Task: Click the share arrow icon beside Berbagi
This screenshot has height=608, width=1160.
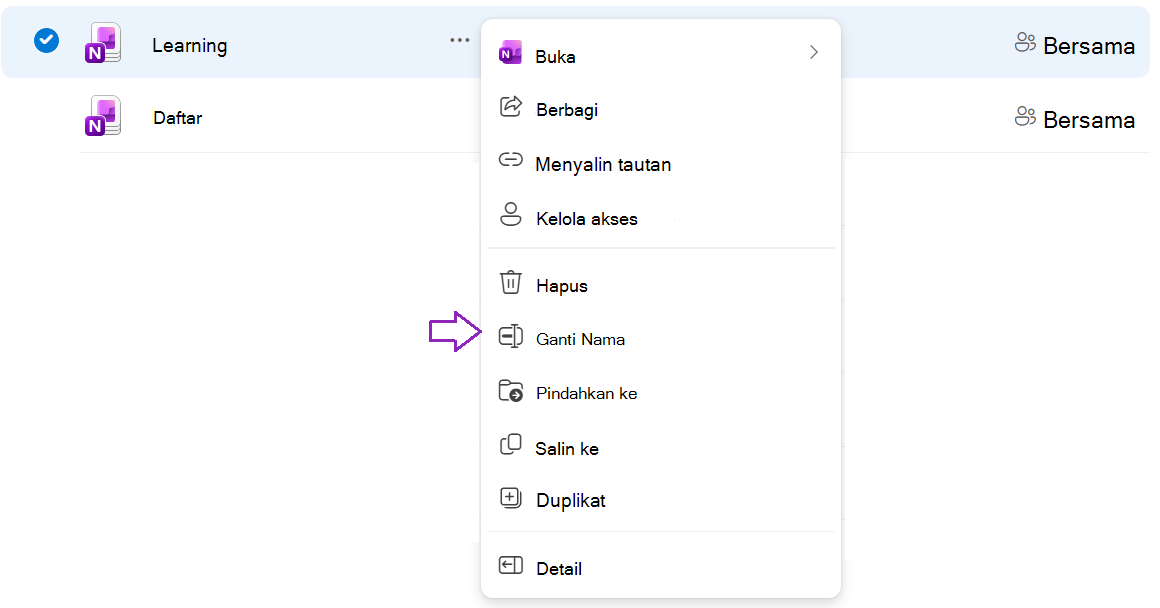Action: [x=510, y=107]
